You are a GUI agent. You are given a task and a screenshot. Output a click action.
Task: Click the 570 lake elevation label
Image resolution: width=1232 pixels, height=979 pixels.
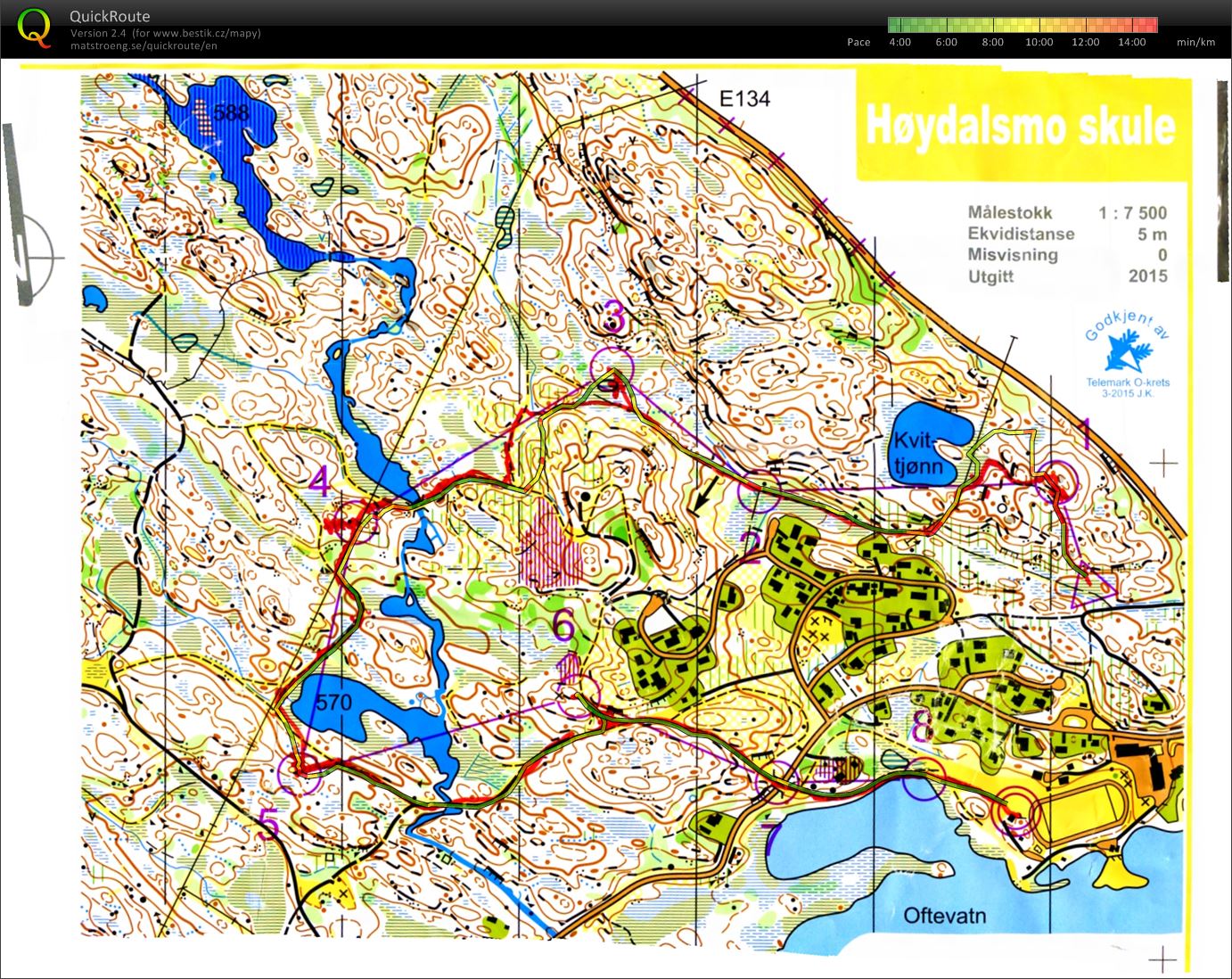click(x=334, y=703)
